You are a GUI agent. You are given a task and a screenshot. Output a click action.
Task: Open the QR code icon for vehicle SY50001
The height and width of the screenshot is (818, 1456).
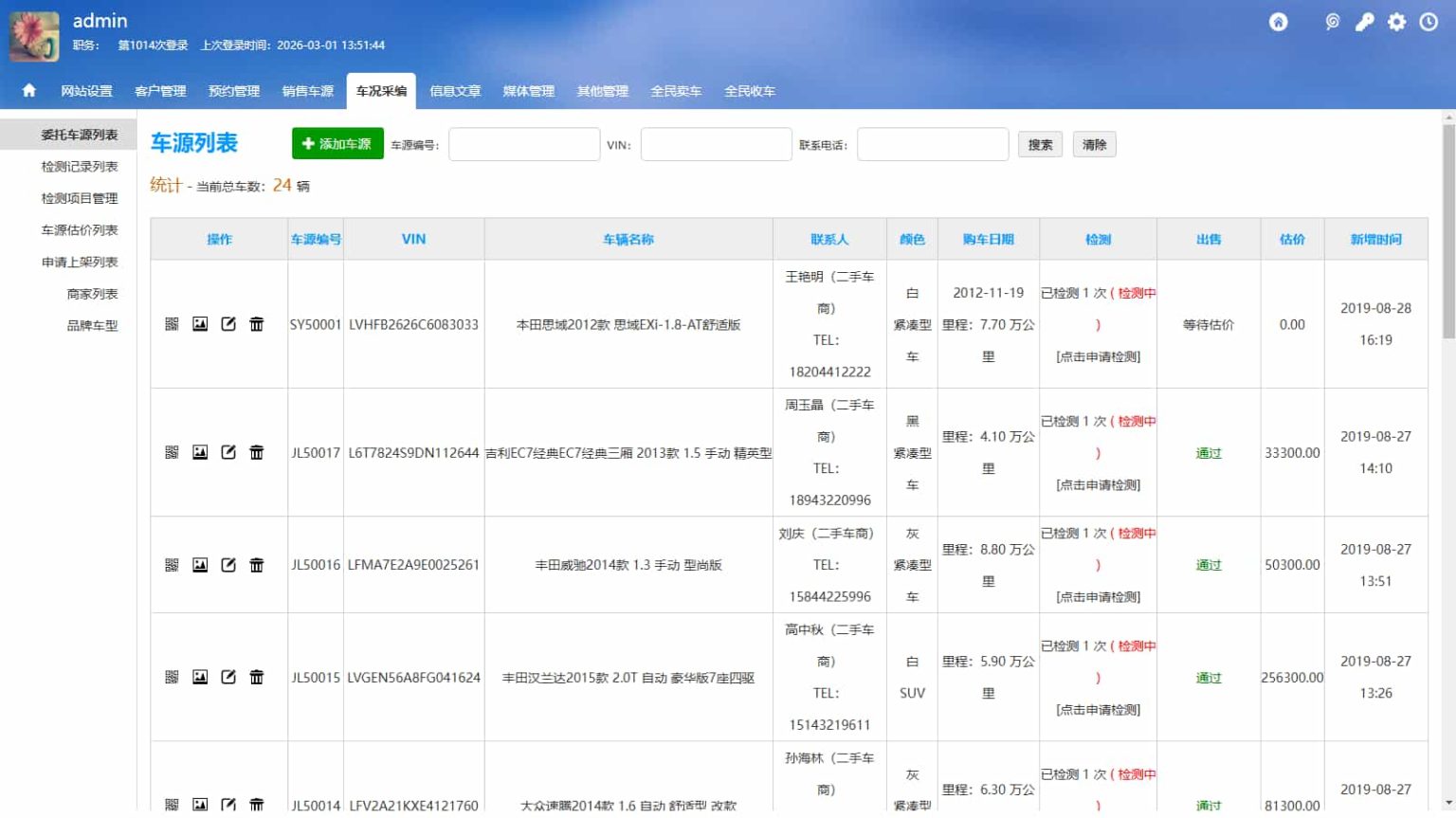[173, 323]
